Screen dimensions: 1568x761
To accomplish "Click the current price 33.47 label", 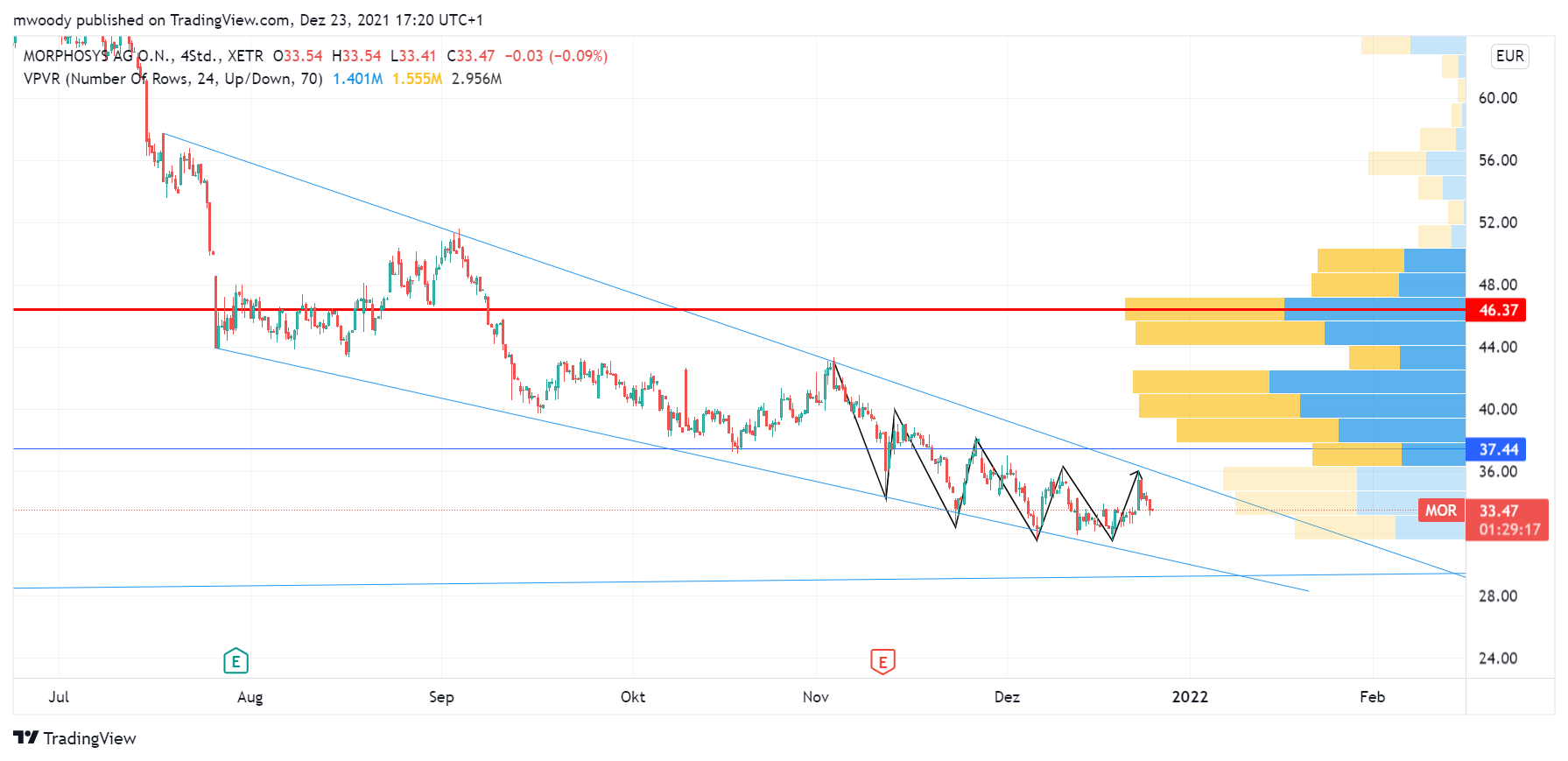I will [1499, 511].
